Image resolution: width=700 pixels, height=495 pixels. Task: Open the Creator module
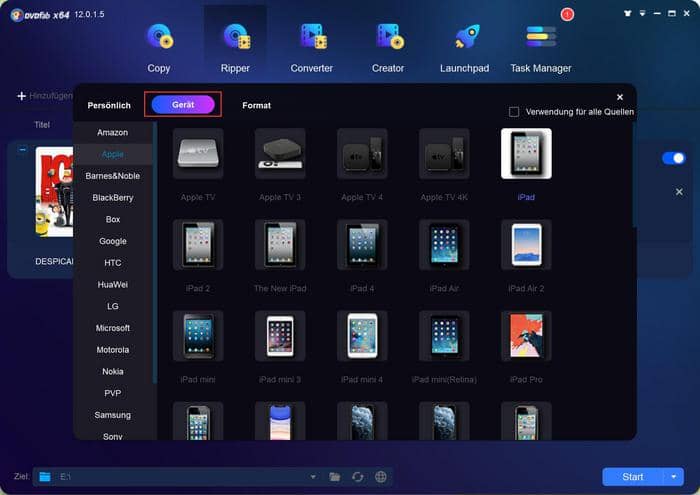(388, 49)
